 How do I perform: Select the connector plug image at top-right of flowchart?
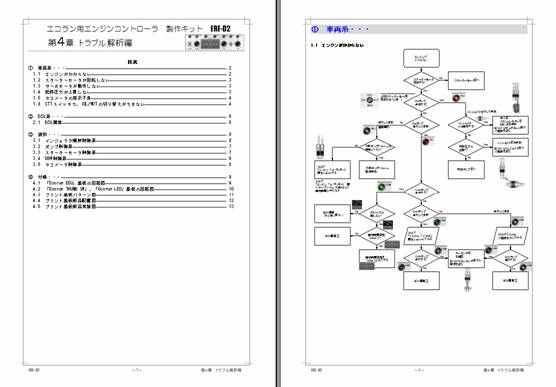(516, 98)
